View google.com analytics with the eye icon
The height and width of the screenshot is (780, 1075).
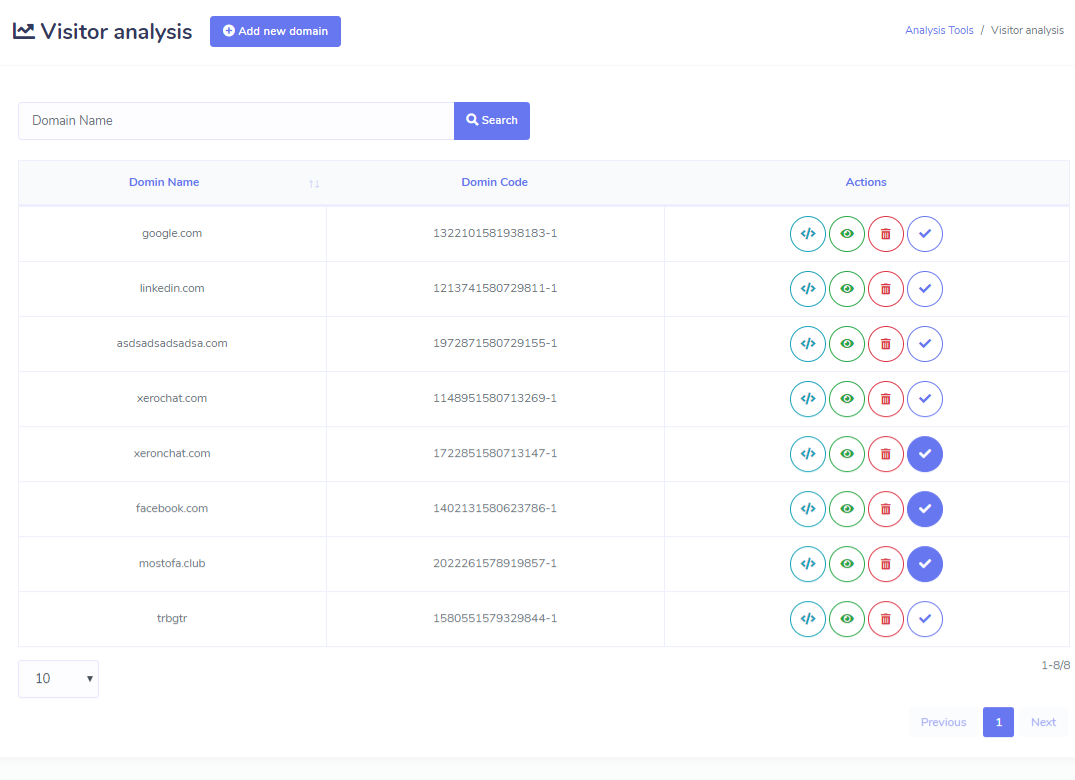pyautogui.click(x=847, y=234)
